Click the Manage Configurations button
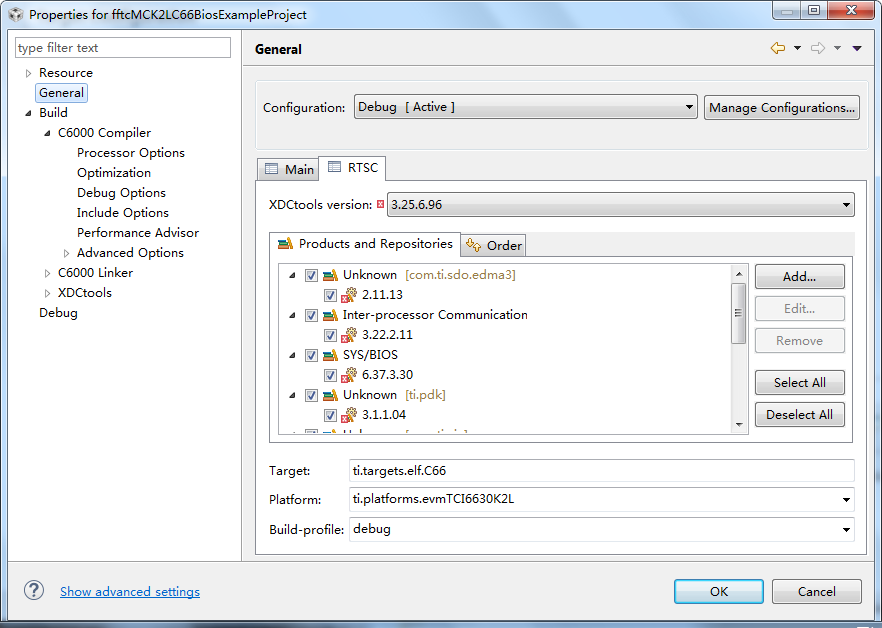The height and width of the screenshot is (628, 882). click(x=782, y=107)
